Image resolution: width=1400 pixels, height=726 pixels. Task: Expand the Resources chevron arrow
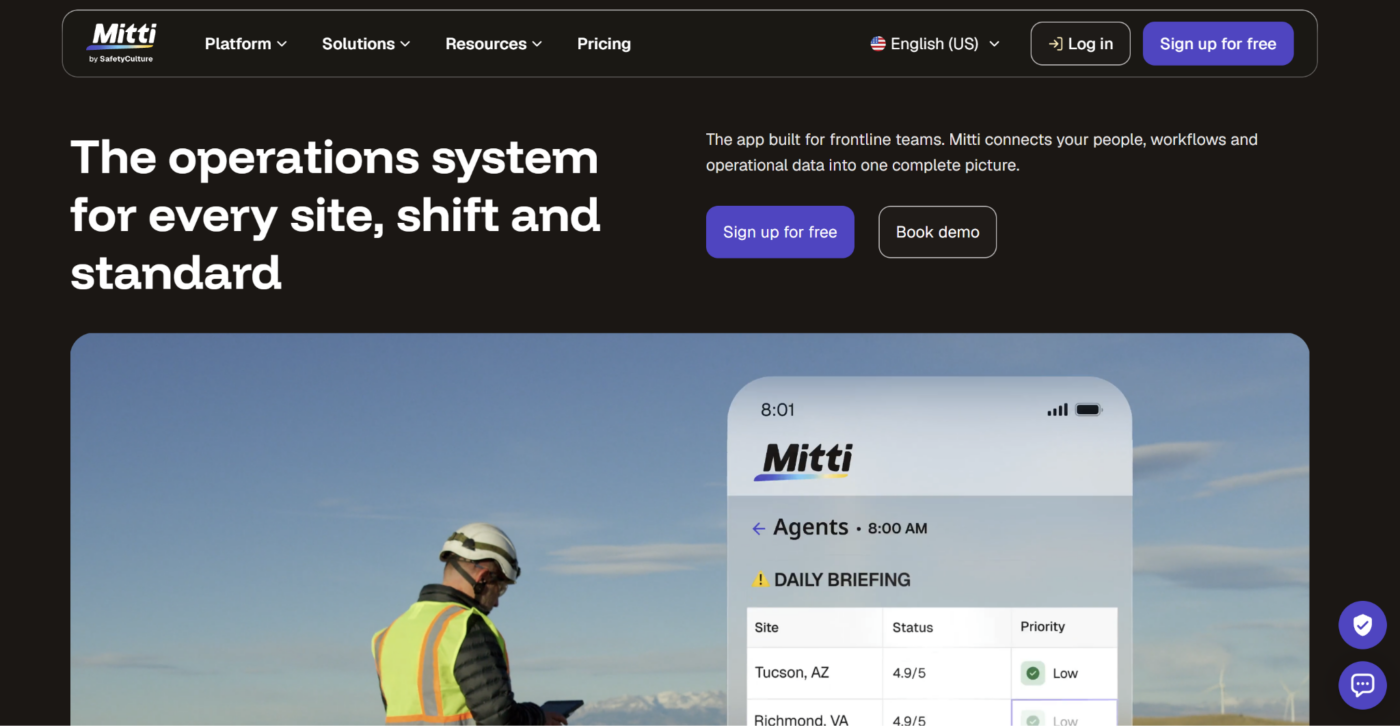click(x=537, y=44)
